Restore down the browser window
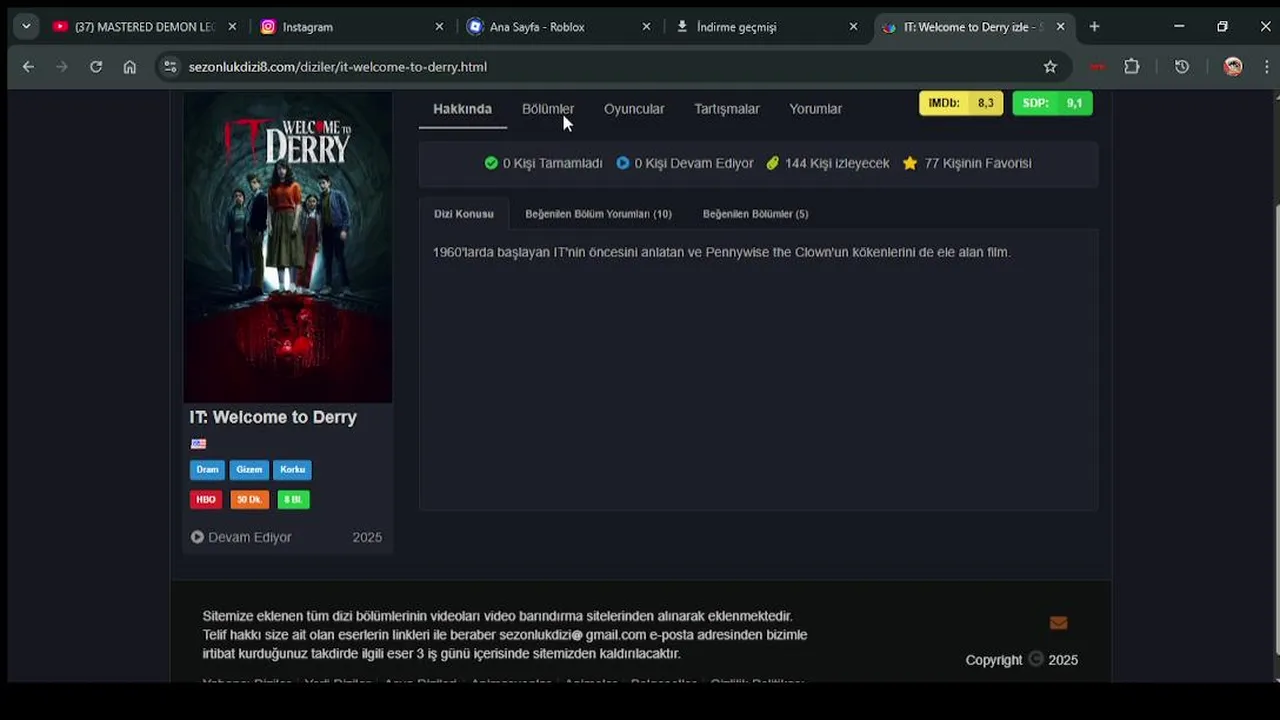Image resolution: width=1280 pixels, height=720 pixels. [1222, 27]
